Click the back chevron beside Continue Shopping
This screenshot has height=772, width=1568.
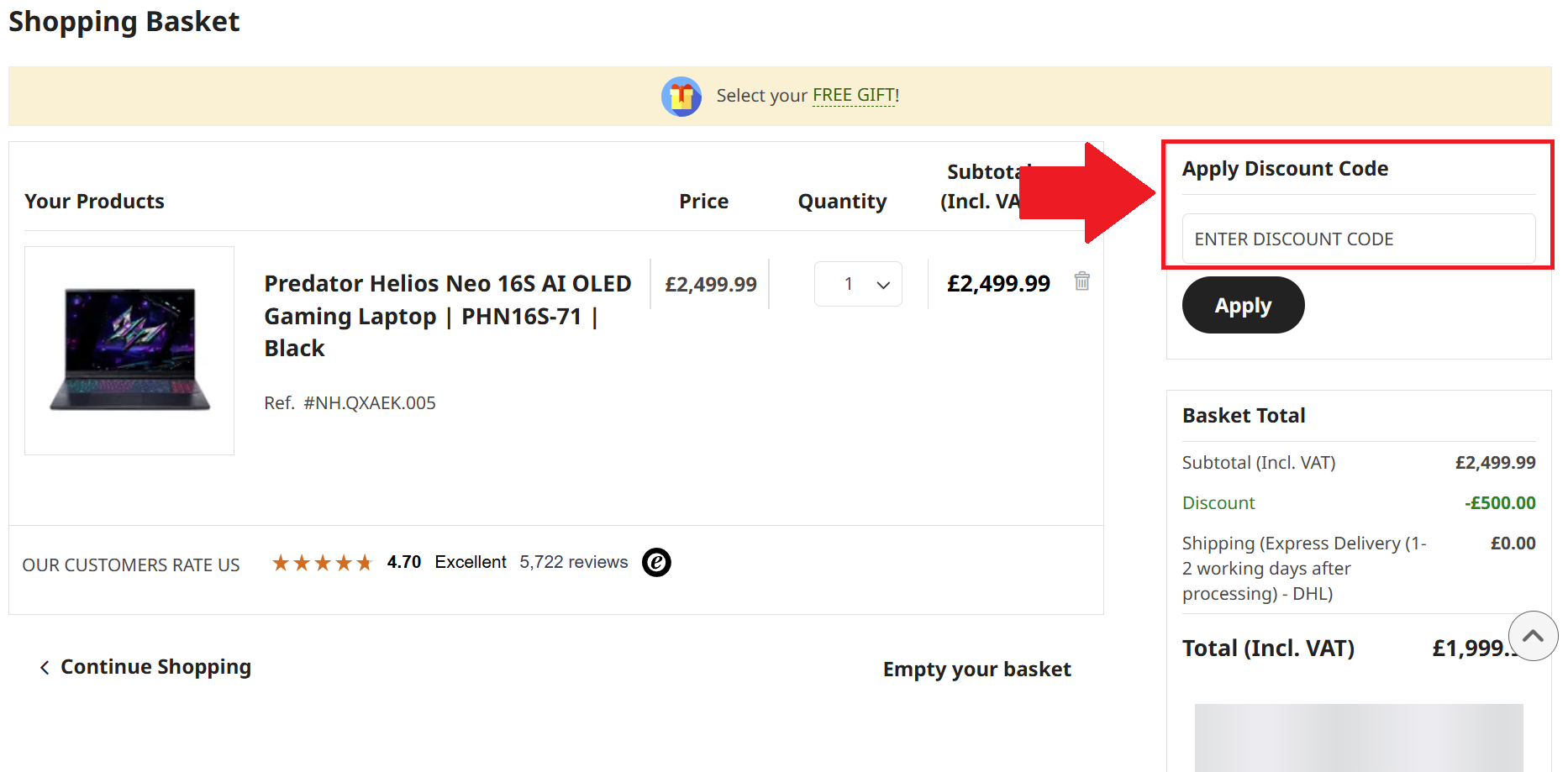coord(45,668)
